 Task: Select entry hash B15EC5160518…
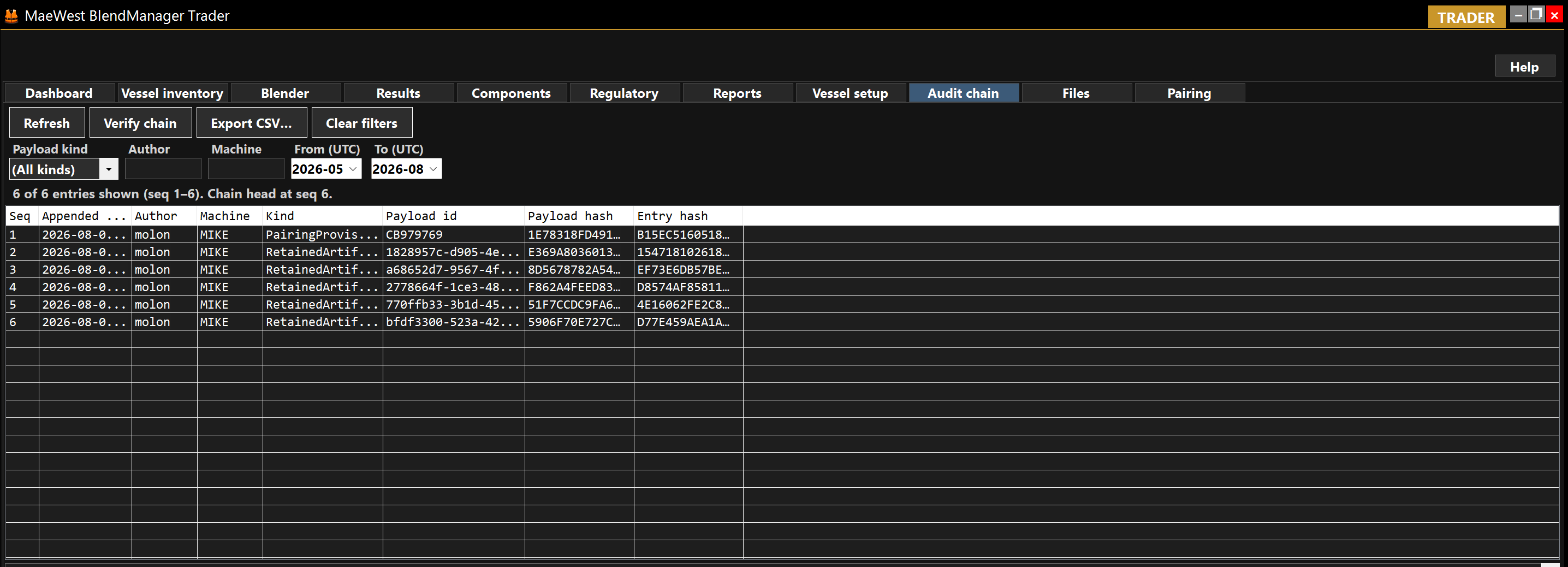[688, 234]
